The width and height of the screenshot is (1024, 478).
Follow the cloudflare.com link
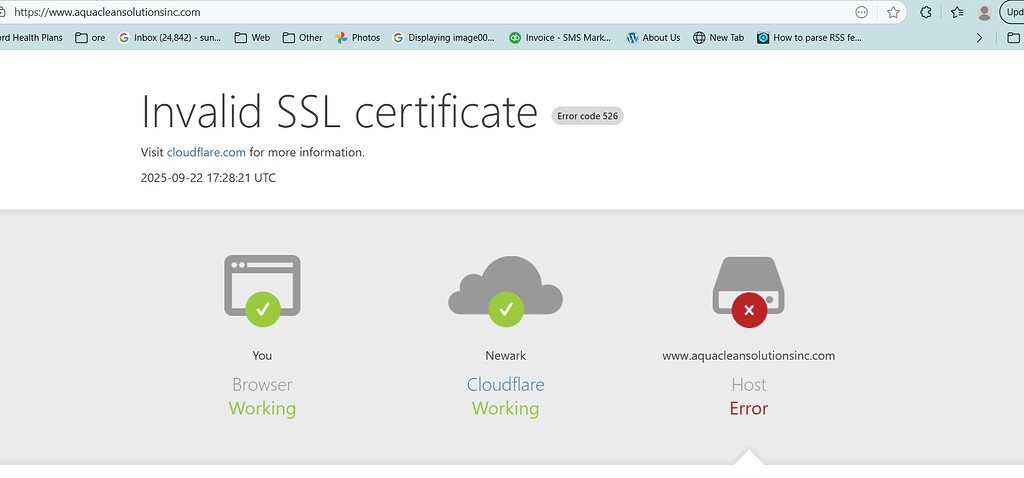pyautogui.click(x=206, y=152)
